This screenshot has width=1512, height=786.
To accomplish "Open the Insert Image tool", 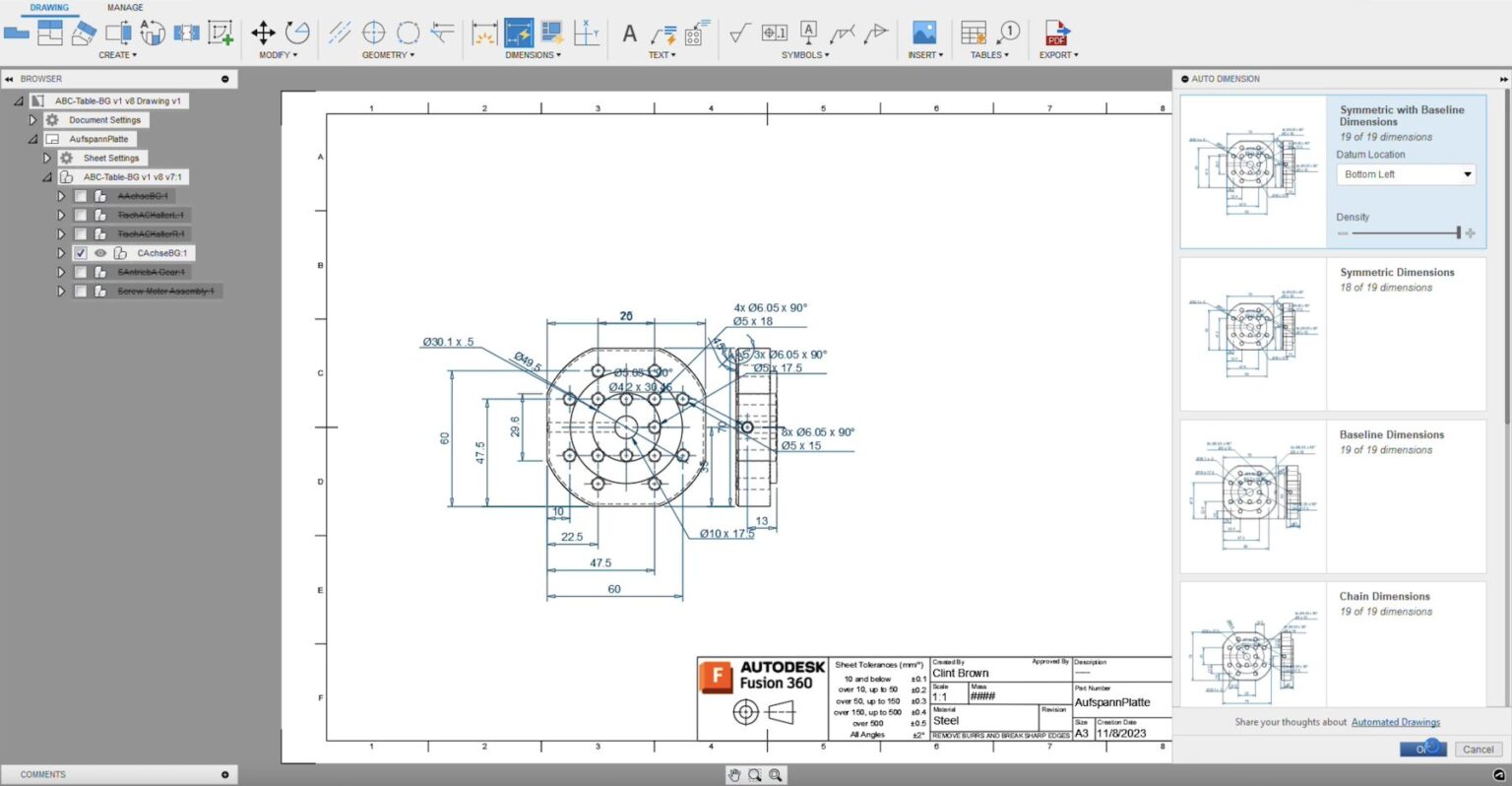I will click(x=923, y=33).
